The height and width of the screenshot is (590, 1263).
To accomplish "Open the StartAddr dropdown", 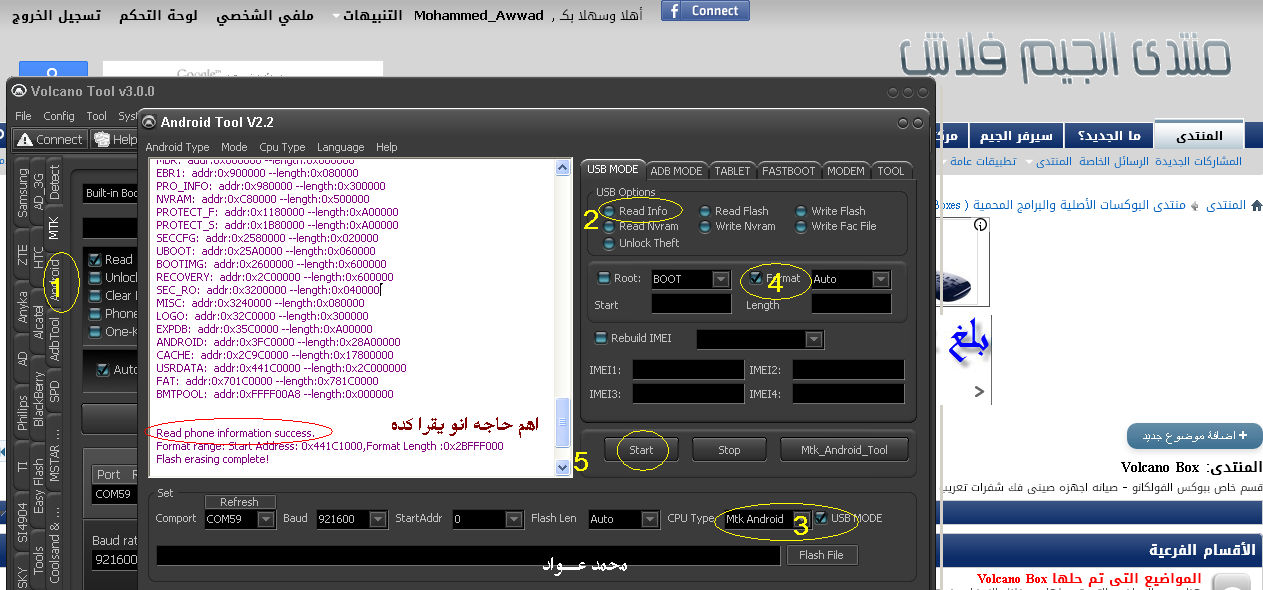I will point(514,519).
